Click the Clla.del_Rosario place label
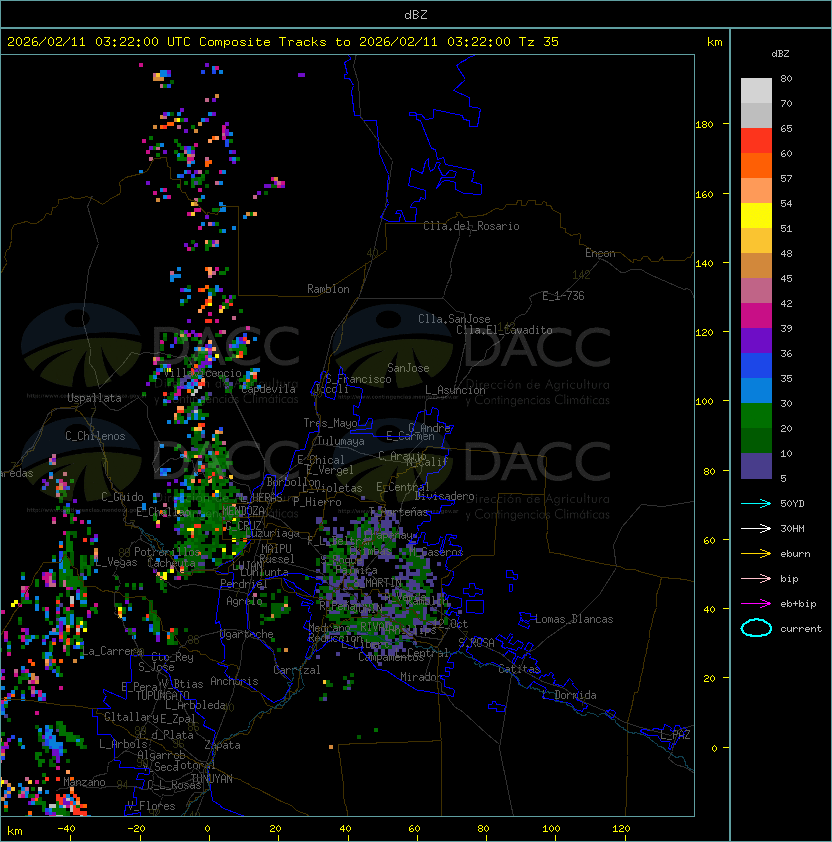This screenshot has width=832, height=842. pyautogui.click(x=471, y=226)
